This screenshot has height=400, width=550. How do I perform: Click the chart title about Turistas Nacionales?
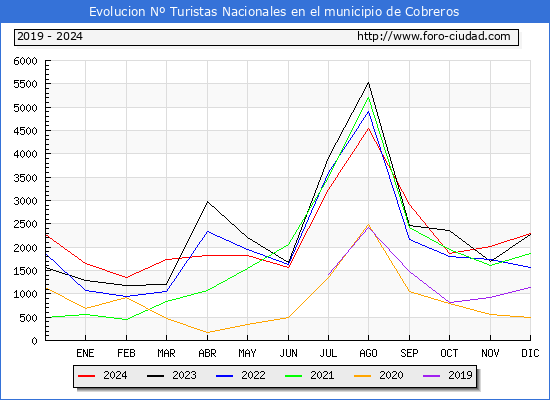[x=274, y=12]
